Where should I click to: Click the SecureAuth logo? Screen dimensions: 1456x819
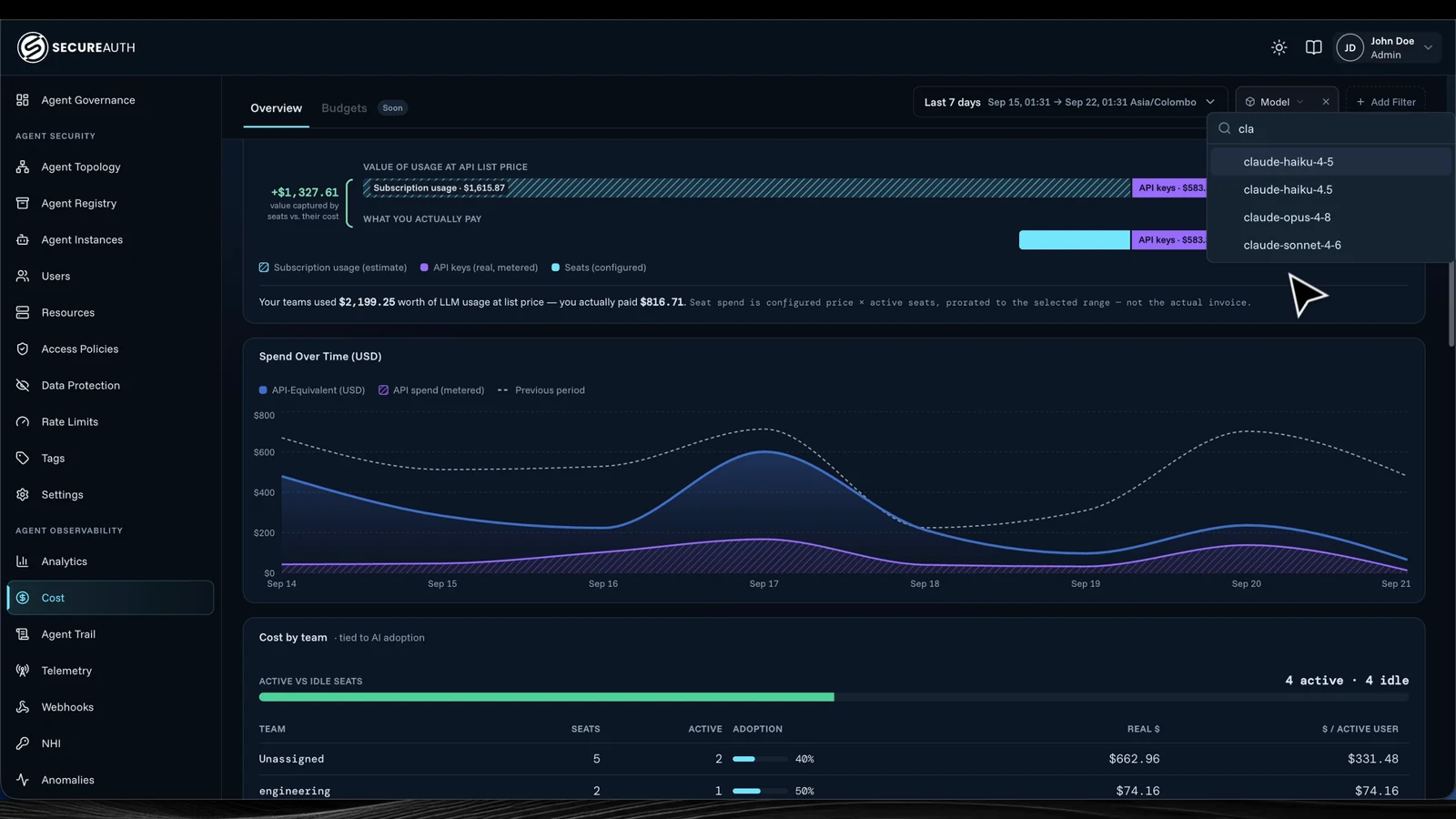(x=76, y=47)
